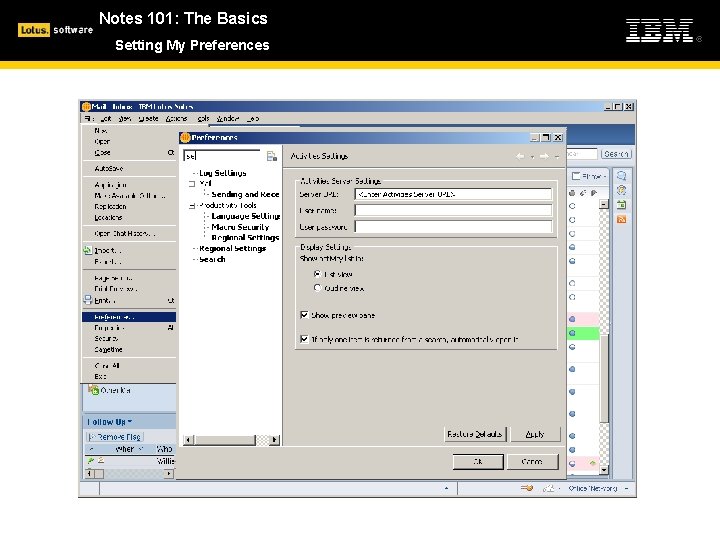This screenshot has width=720, height=540.
Task: Open the File menu
Action: 89,118
